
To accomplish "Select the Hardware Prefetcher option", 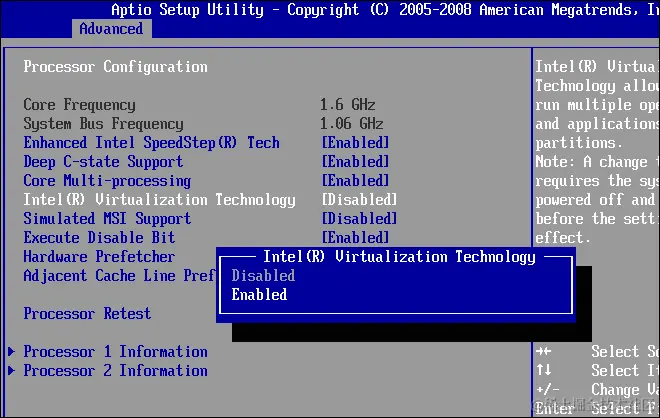I will [99, 256].
